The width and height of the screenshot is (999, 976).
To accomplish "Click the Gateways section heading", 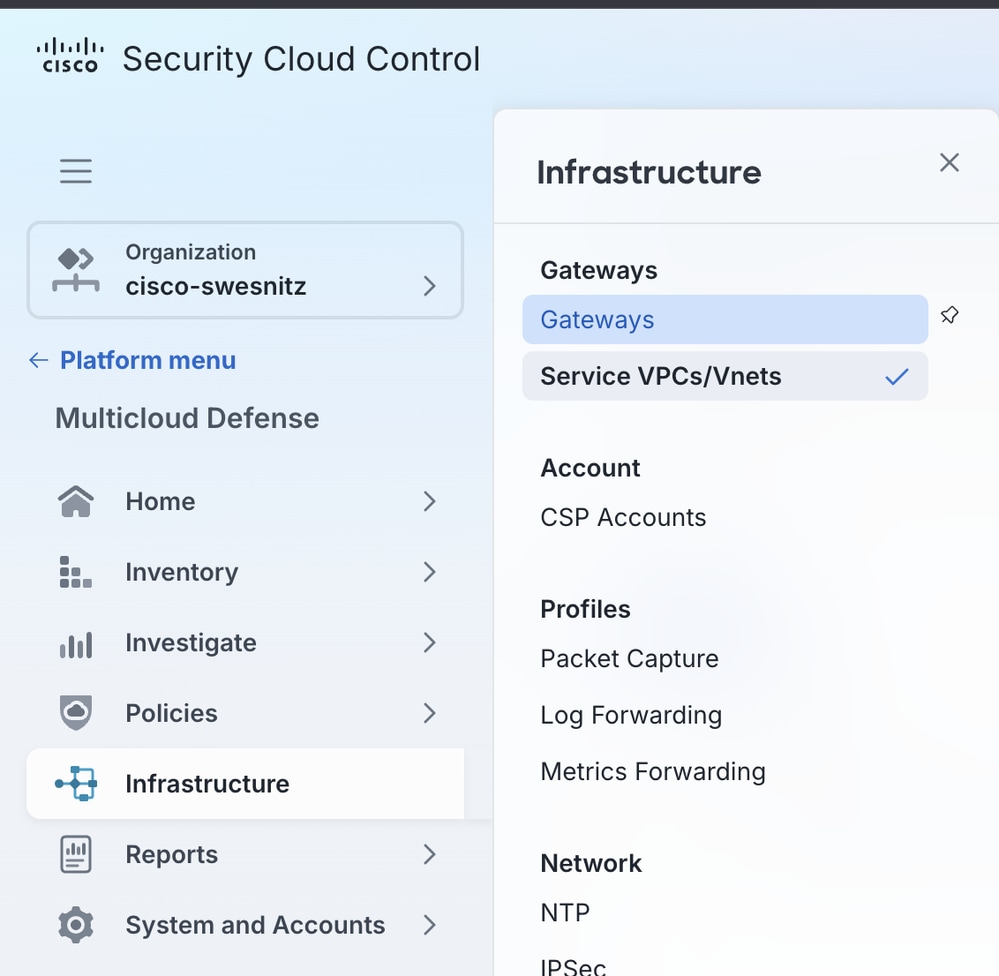I will coord(599,271).
